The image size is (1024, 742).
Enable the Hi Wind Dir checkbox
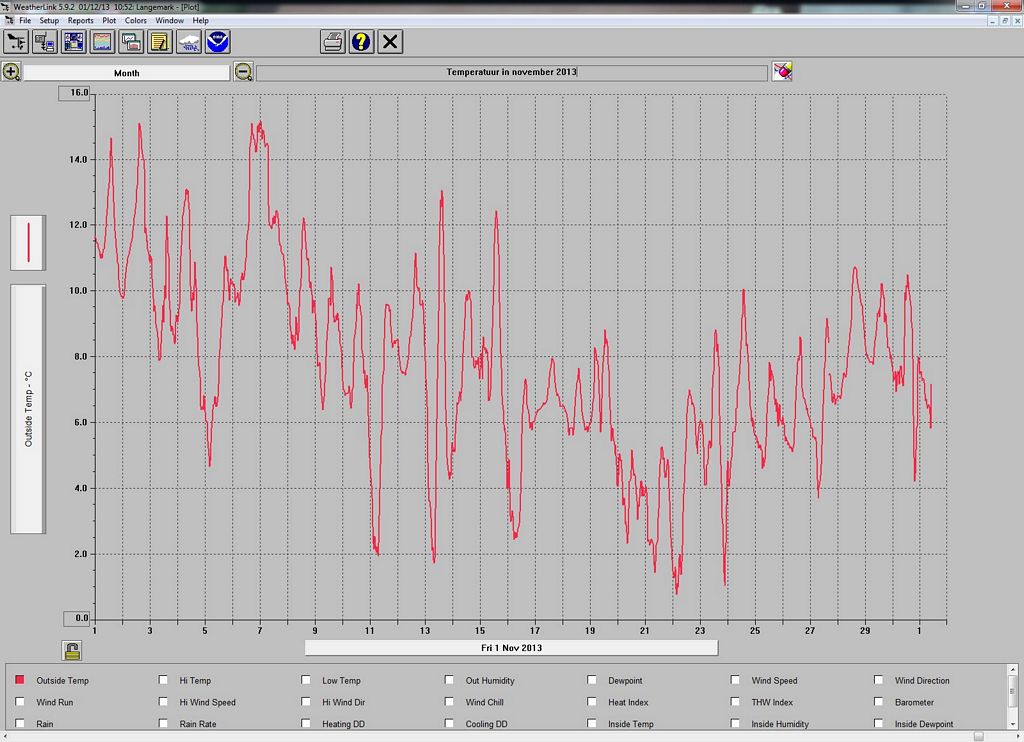[306, 702]
